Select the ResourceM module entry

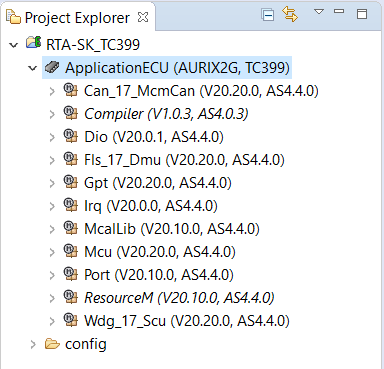click(x=179, y=298)
